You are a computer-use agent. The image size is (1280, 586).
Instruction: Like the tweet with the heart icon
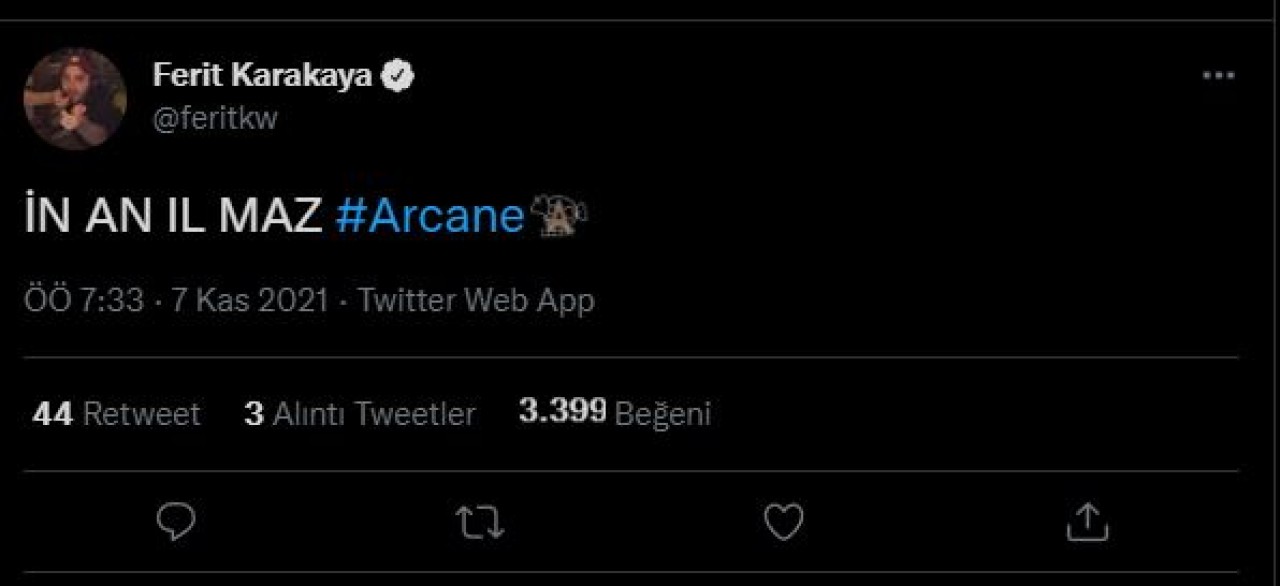[783, 521]
